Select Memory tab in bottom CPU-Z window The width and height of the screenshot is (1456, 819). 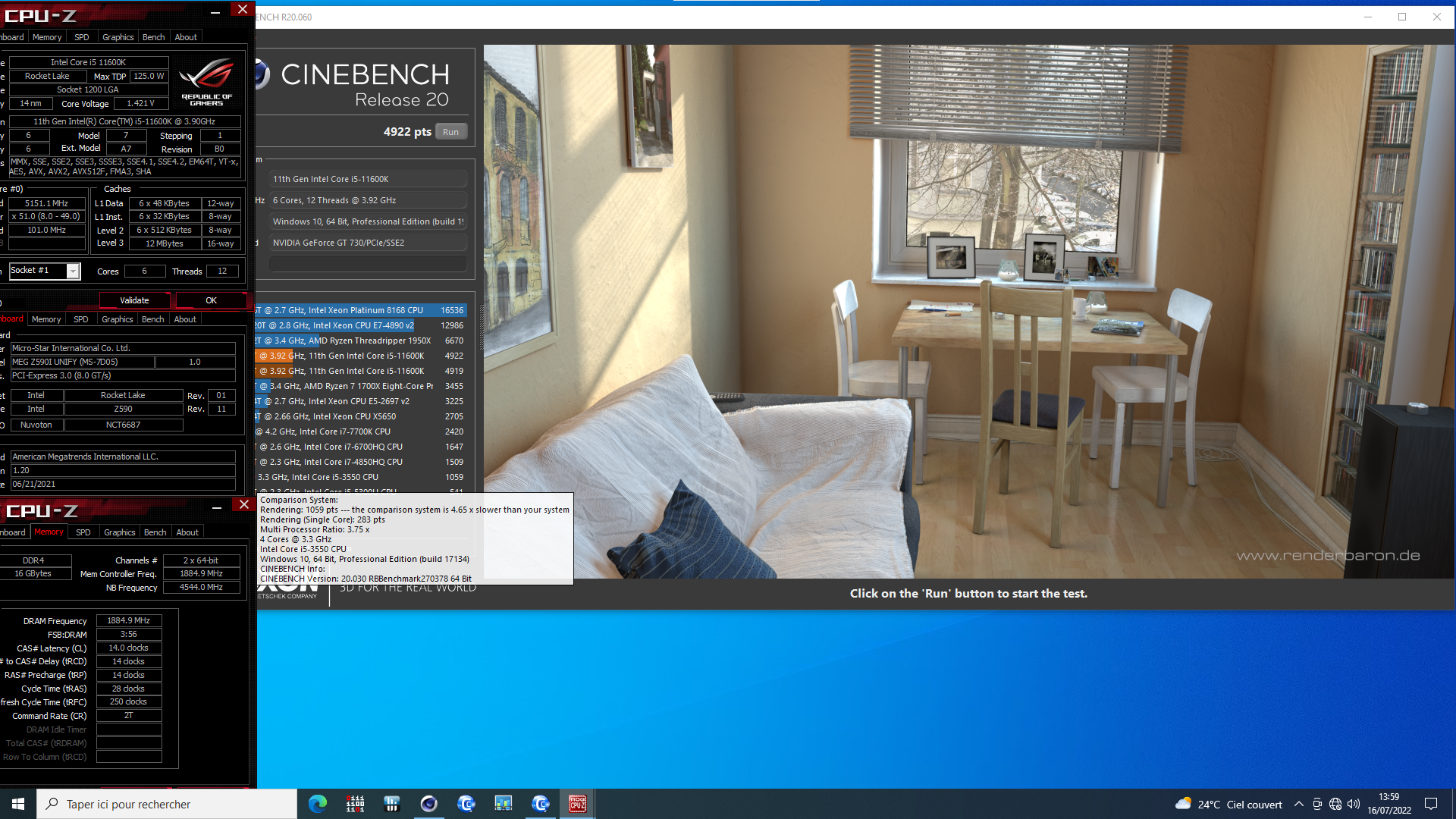(49, 532)
